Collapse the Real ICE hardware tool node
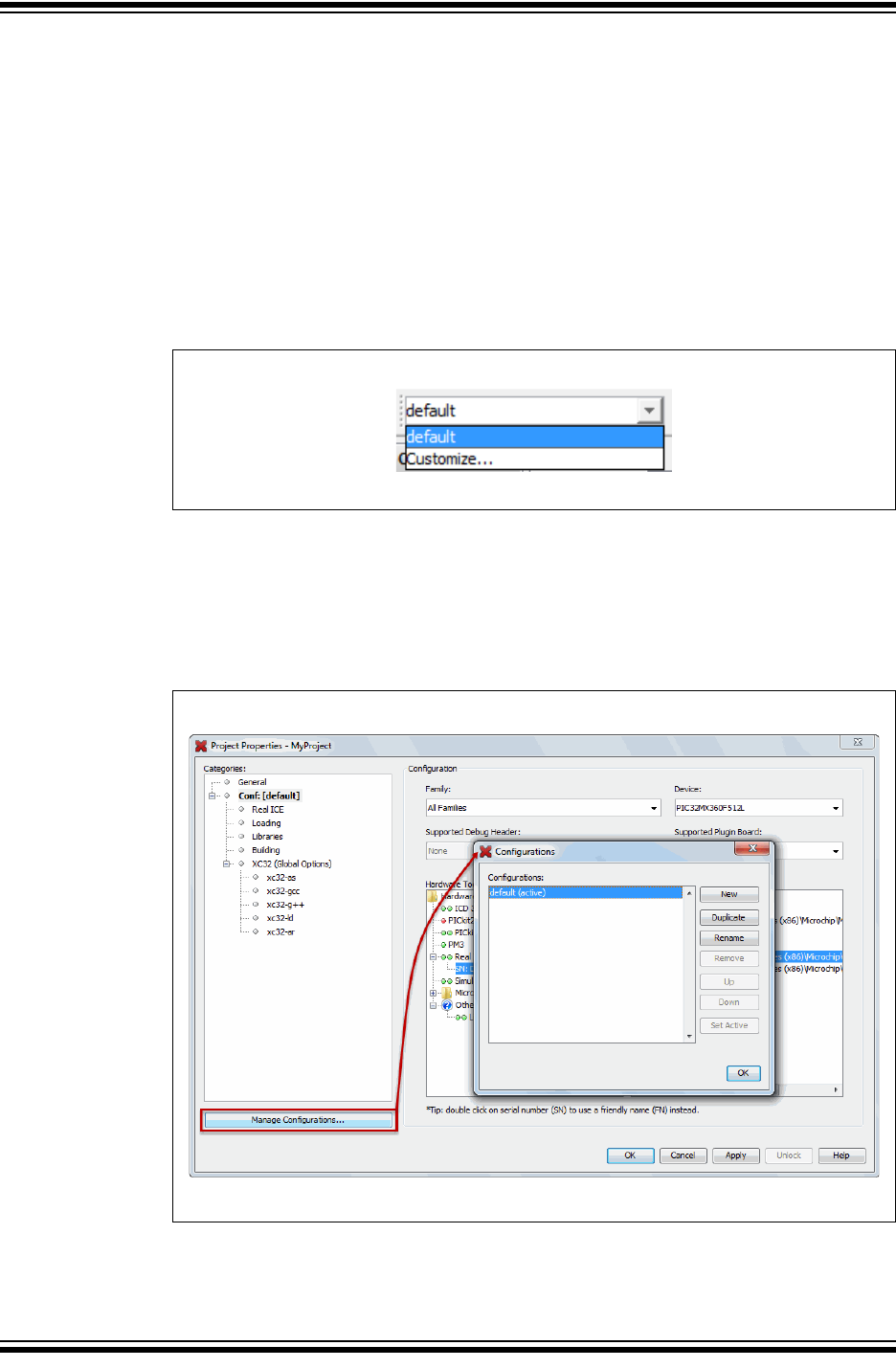Image resolution: width=896 pixels, height=1368 pixels. tap(433, 956)
